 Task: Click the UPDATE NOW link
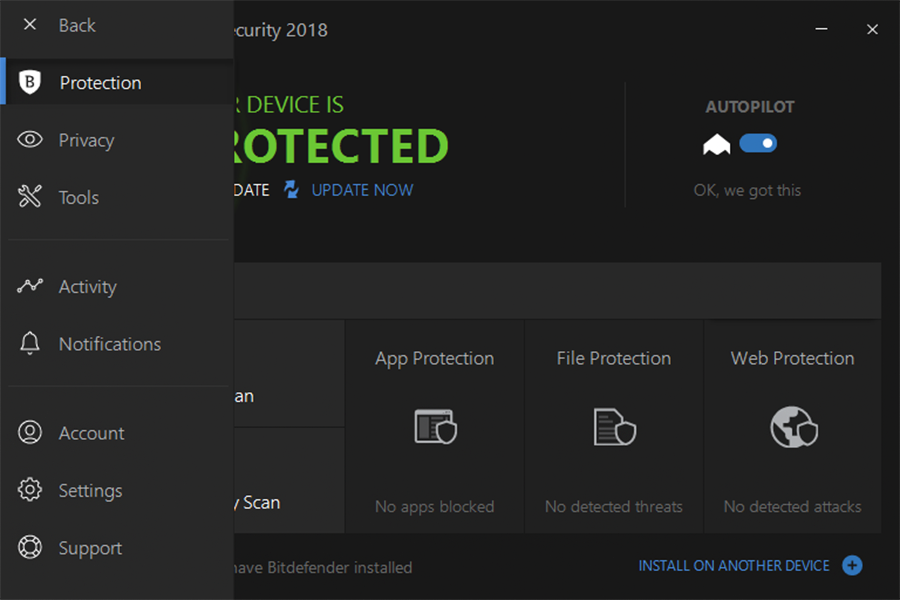click(362, 190)
